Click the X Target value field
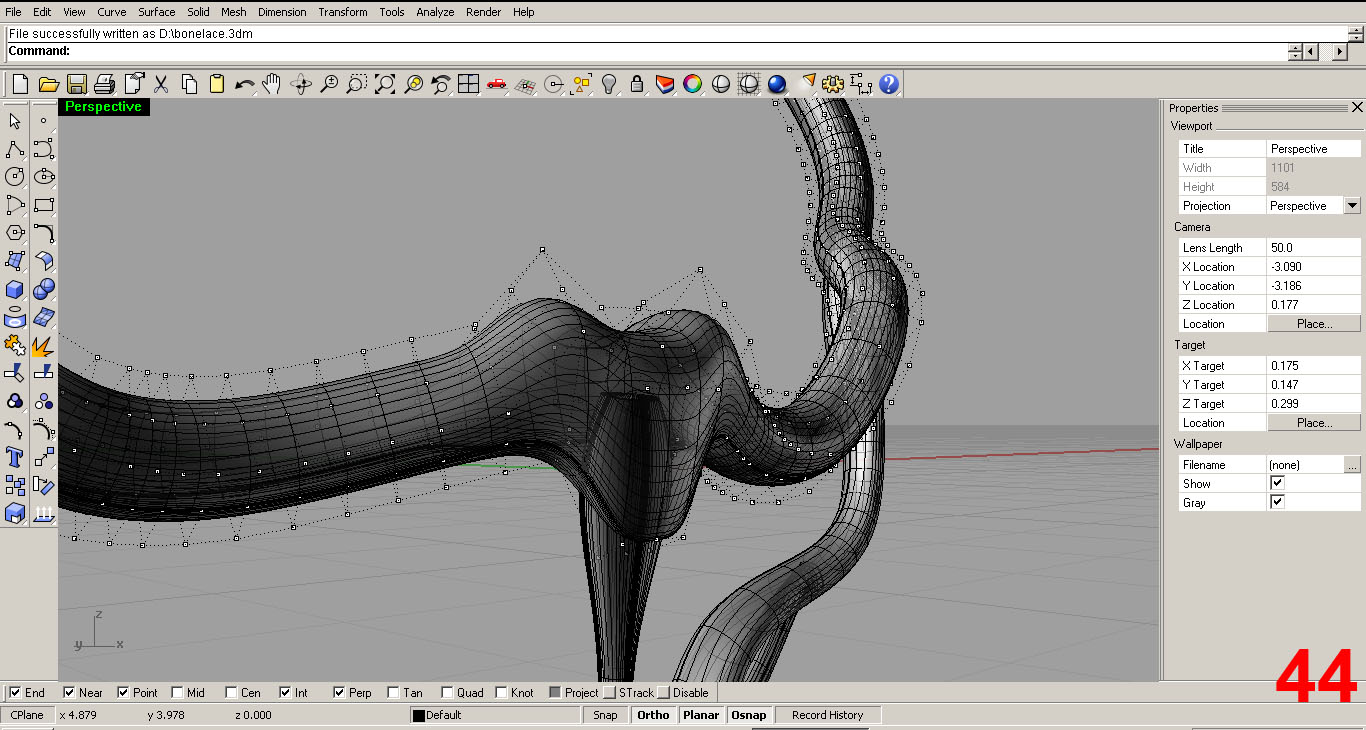Viewport: 1366px width, 730px height. [x=1314, y=366]
